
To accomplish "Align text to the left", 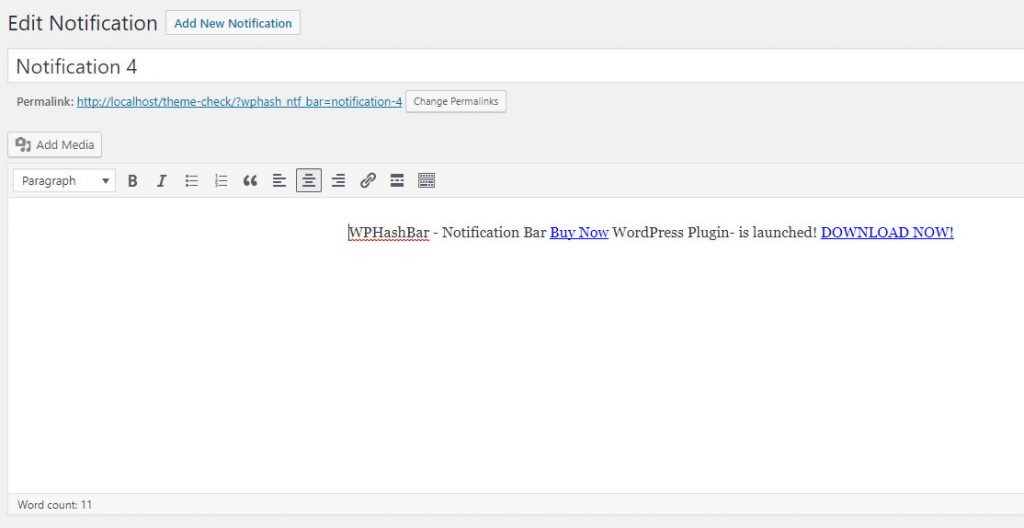I will (279, 181).
